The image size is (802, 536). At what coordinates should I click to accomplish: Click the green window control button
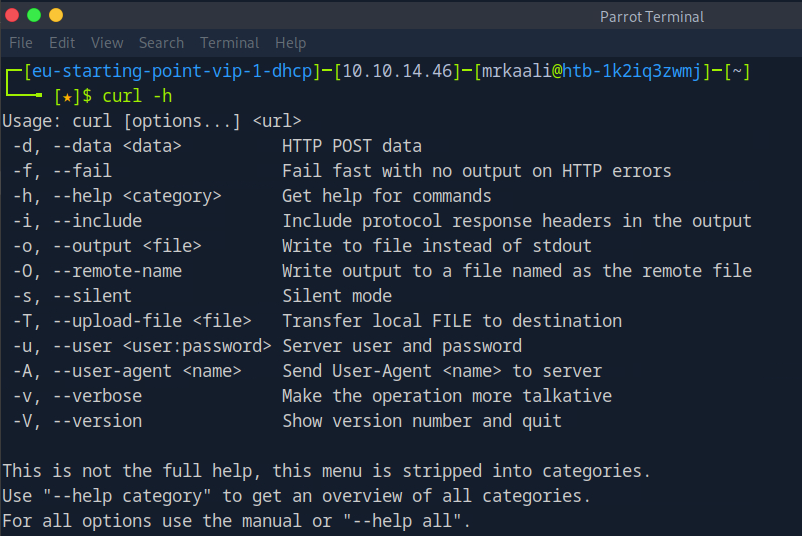click(x=34, y=15)
